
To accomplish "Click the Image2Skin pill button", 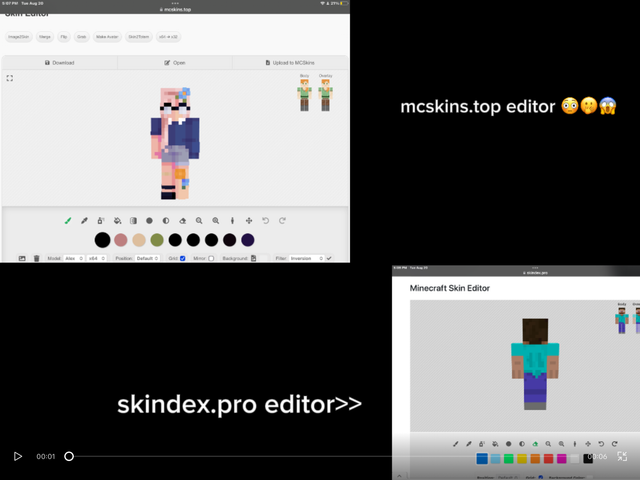I will point(18,37).
